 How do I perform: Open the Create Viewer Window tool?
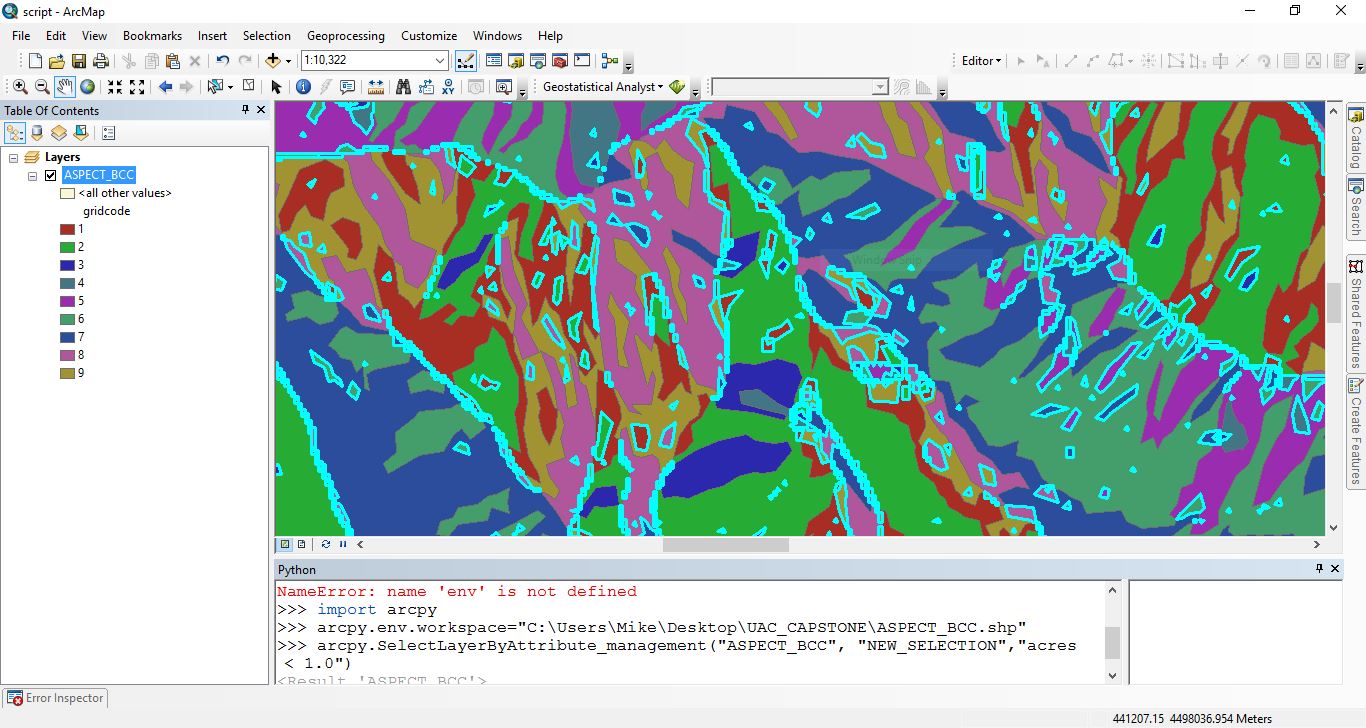(x=504, y=87)
